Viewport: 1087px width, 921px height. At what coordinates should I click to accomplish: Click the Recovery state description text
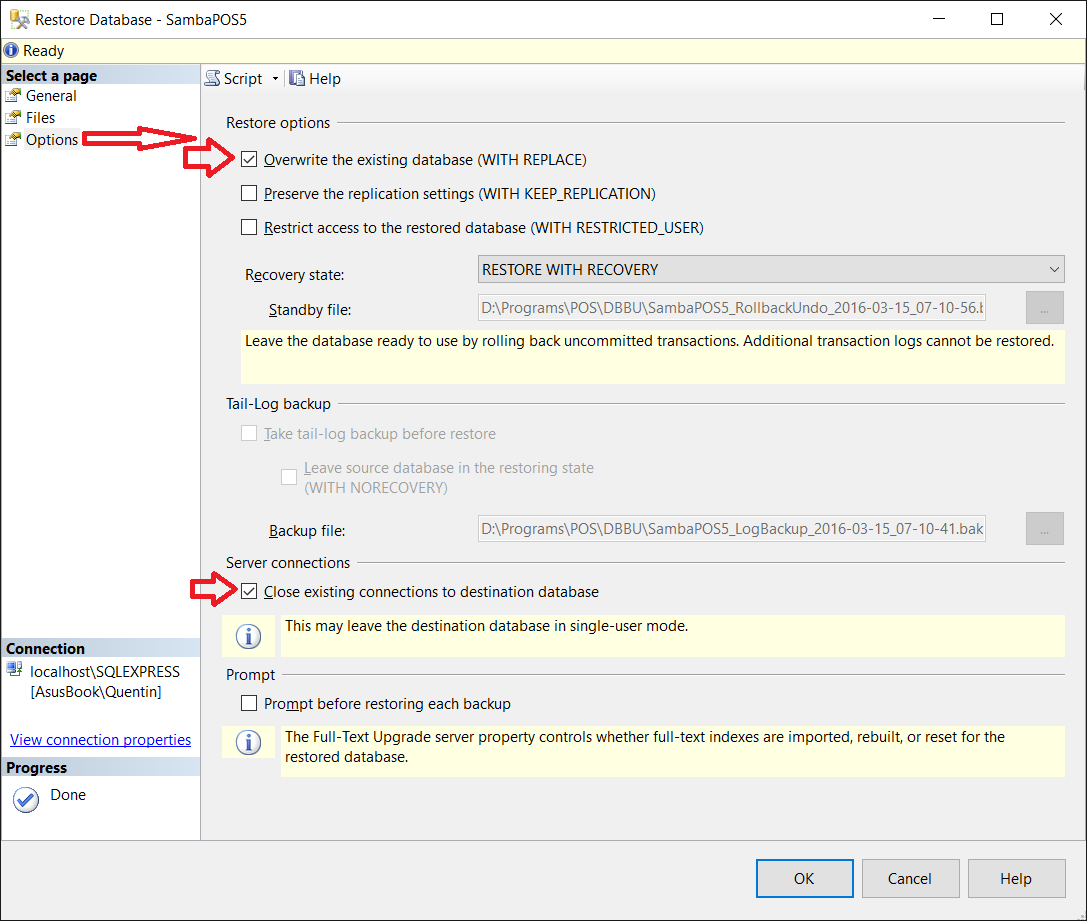click(649, 341)
